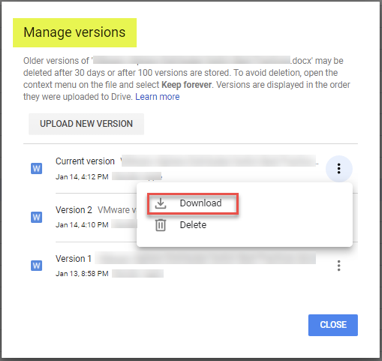Open the Learn more link
The width and height of the screenshot is (382, 361).
[x=158, y=97]
